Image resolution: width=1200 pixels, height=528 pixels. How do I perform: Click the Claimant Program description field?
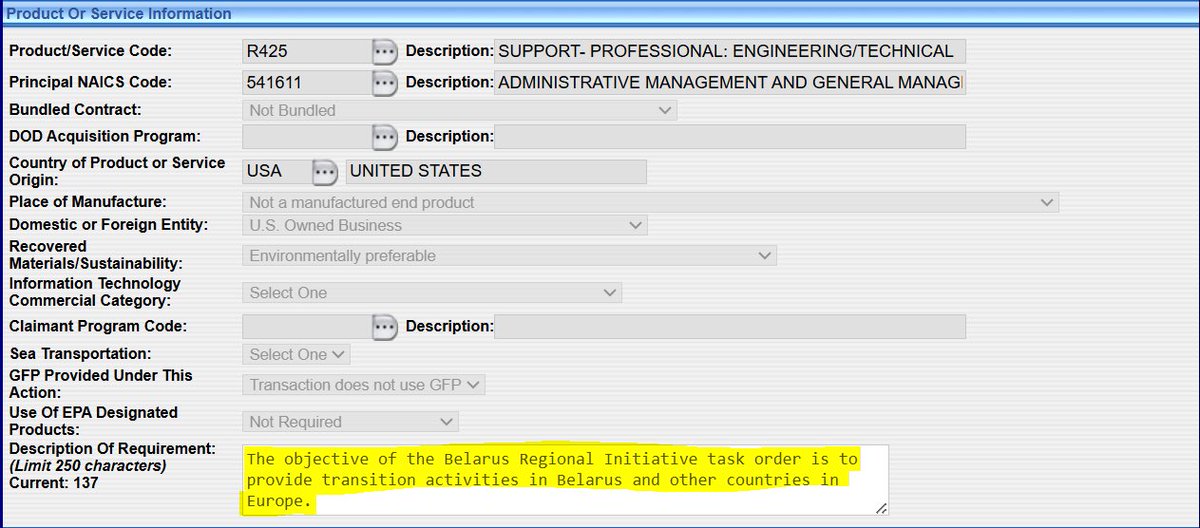(730, 326)
